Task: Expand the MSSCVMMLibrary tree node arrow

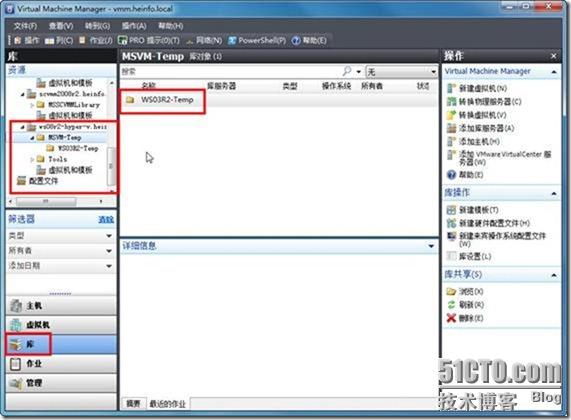Action: pos(32,105)
